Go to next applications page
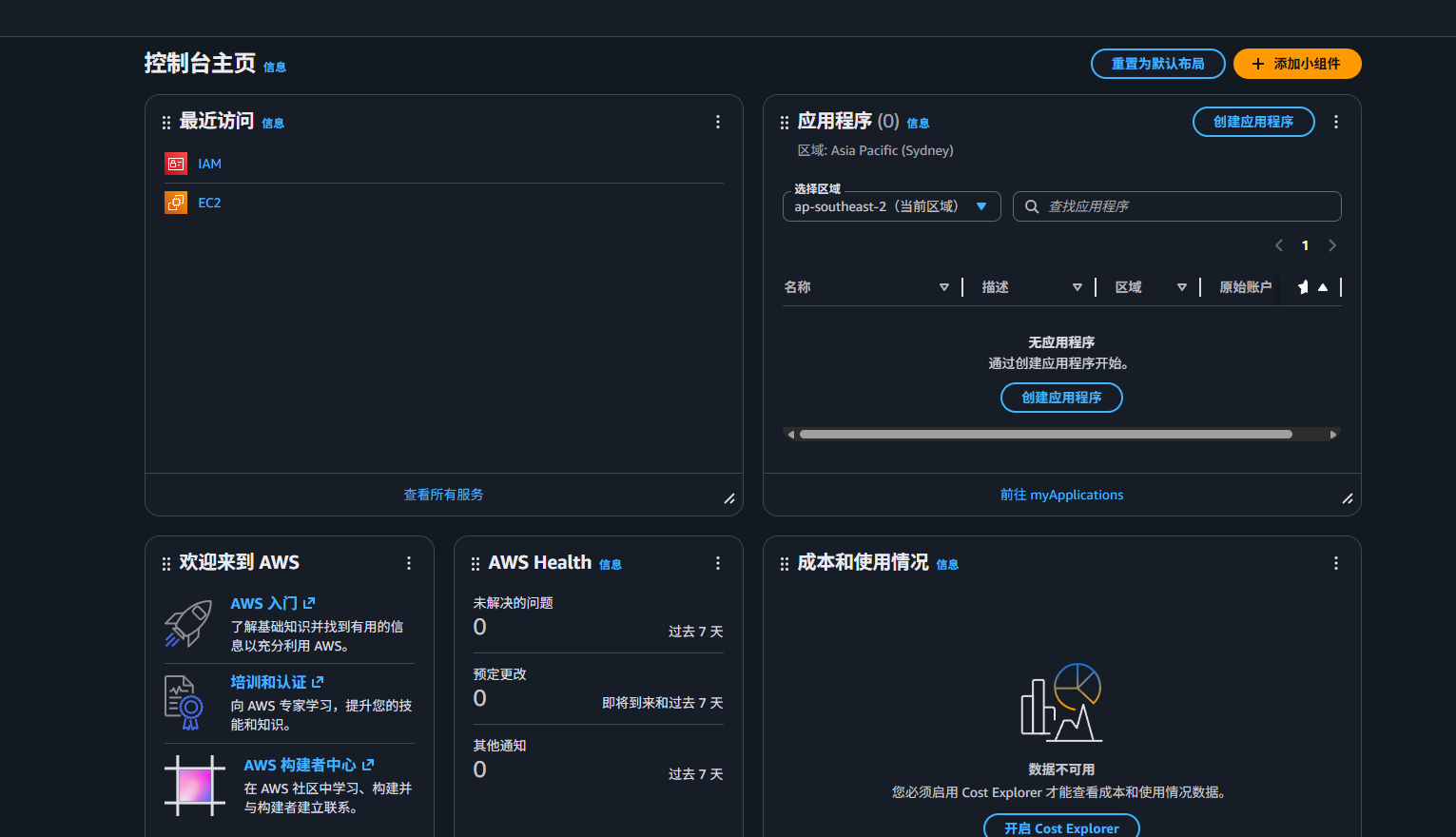The width and height of the screenshot is (1456, 837). [1332, 245]
